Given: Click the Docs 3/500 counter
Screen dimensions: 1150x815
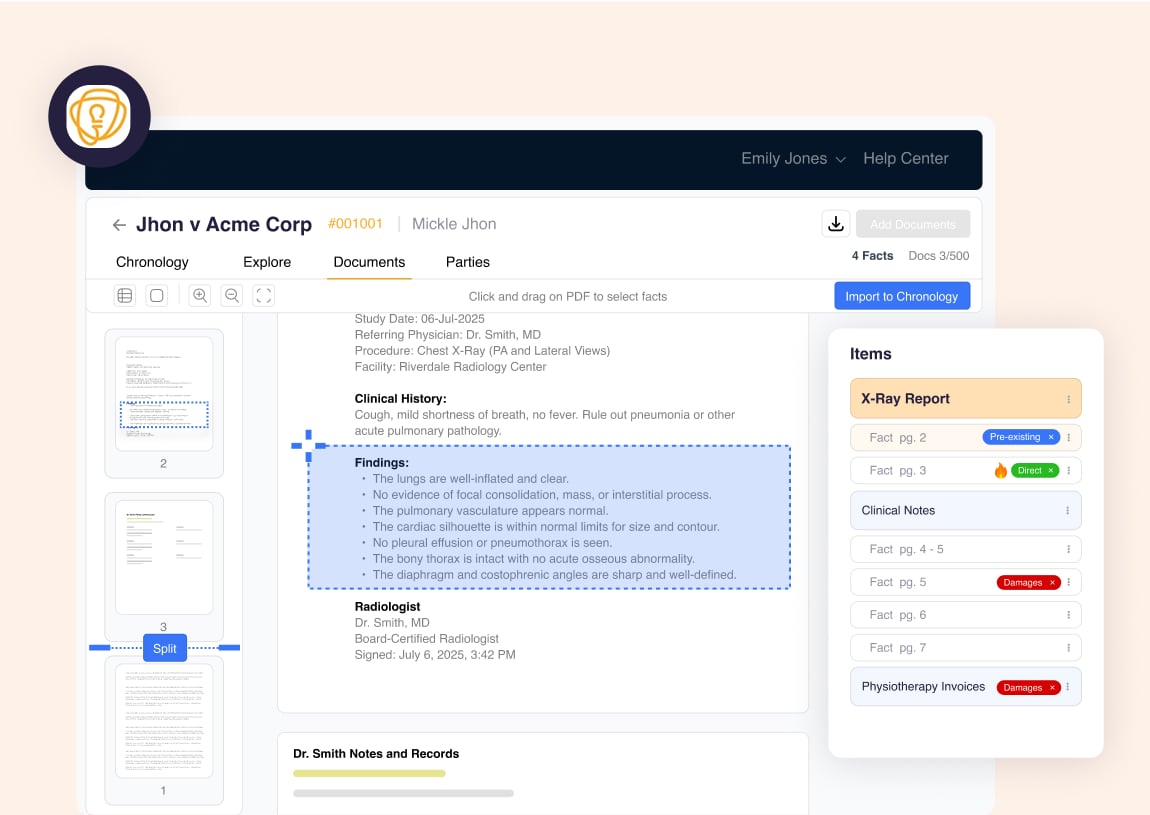Looking at the screenshot, I should point(938,255).
